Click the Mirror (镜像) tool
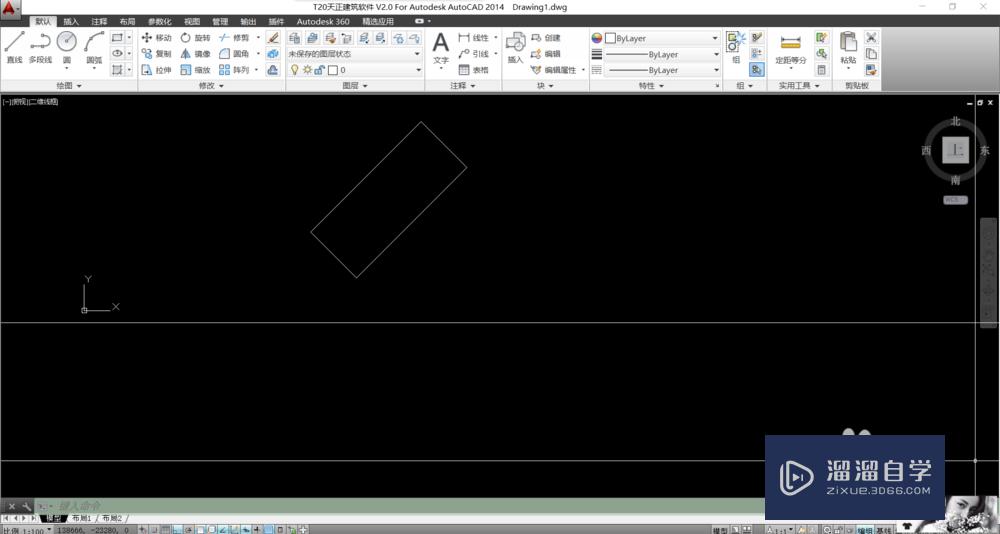The height and width of the screenshot is (534, 1000). pos(195,54)
